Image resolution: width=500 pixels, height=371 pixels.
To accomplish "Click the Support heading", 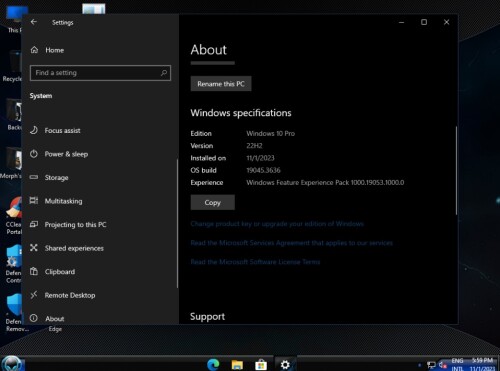I will click(x=207, y=317).
